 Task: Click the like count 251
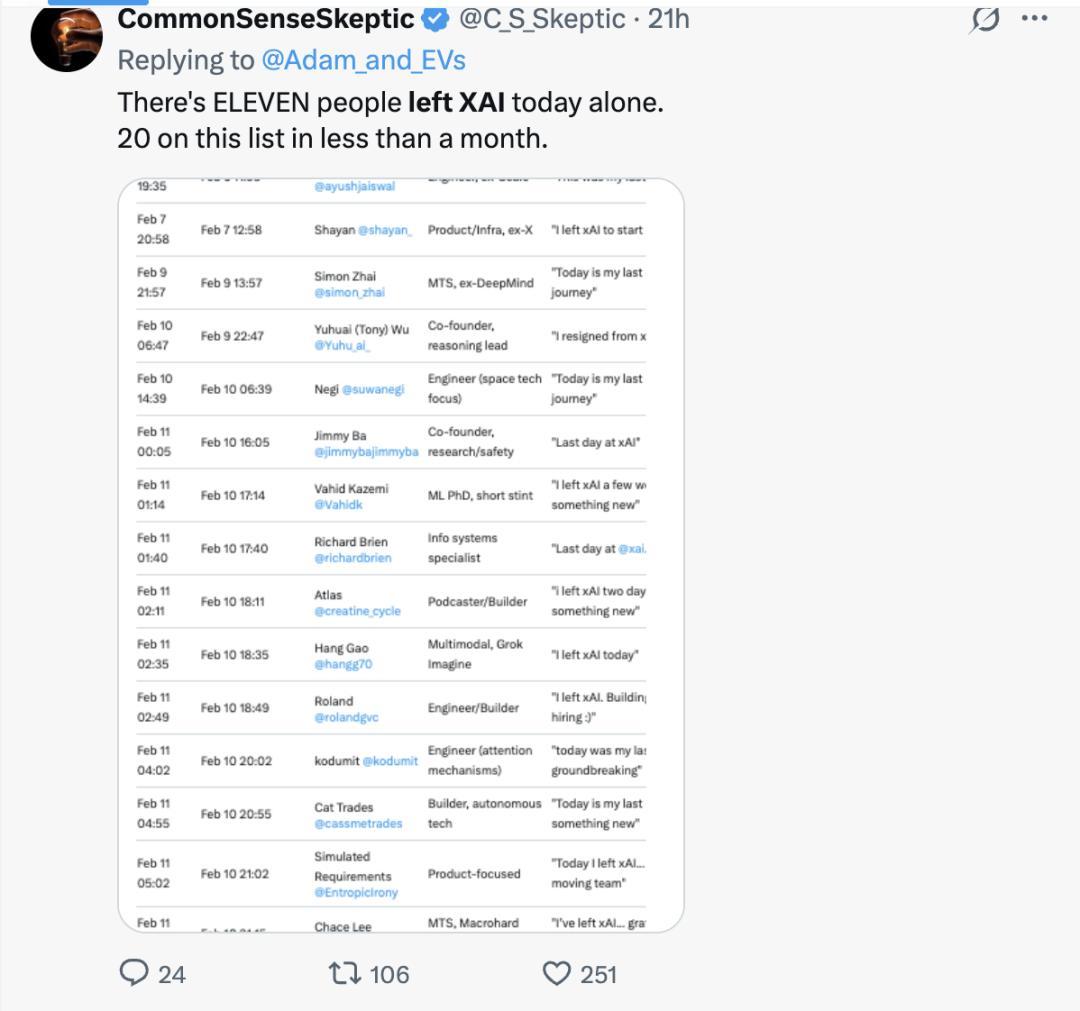click(x=598, y=974)
